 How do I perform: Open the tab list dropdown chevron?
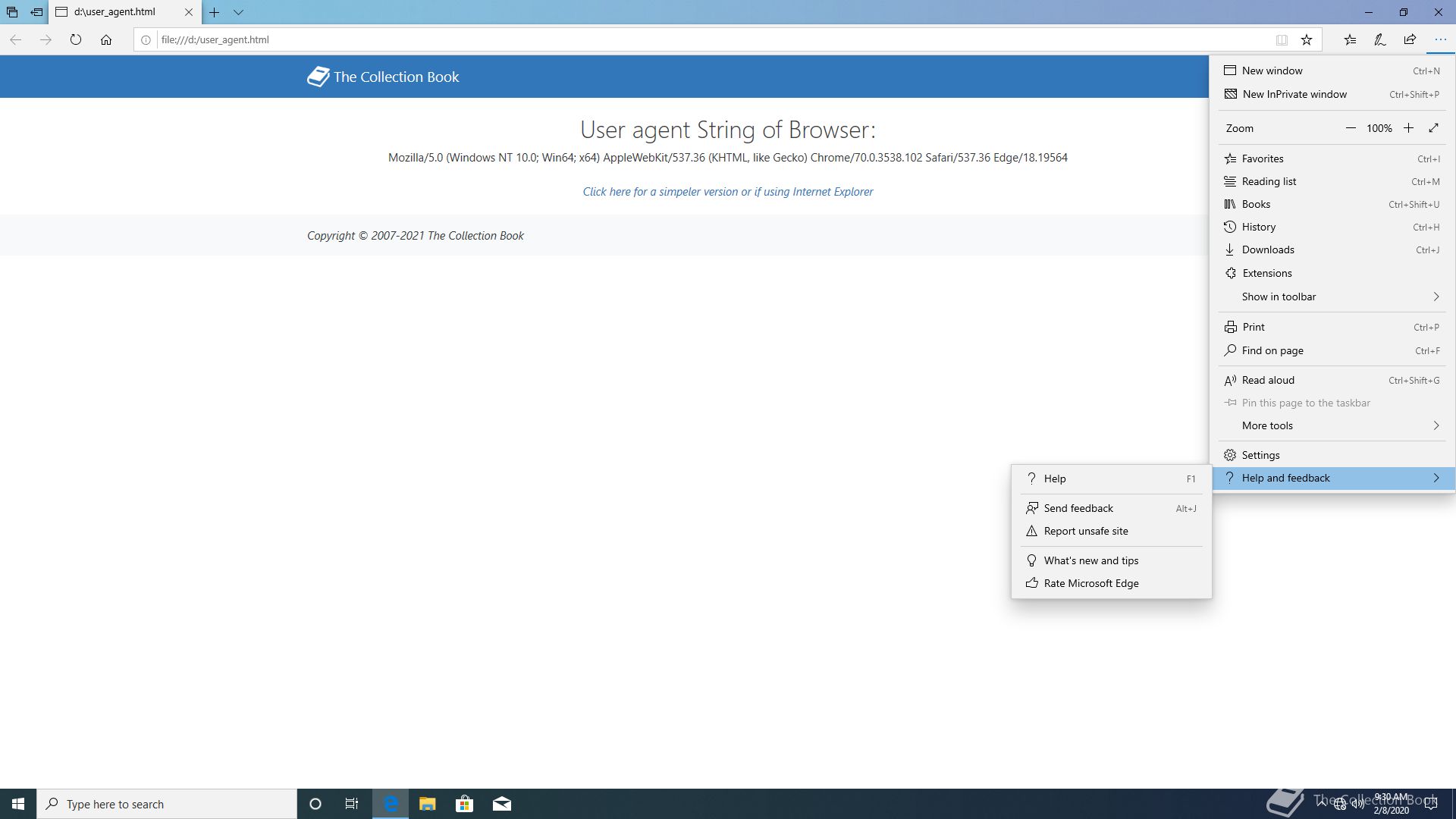point(238,12)
